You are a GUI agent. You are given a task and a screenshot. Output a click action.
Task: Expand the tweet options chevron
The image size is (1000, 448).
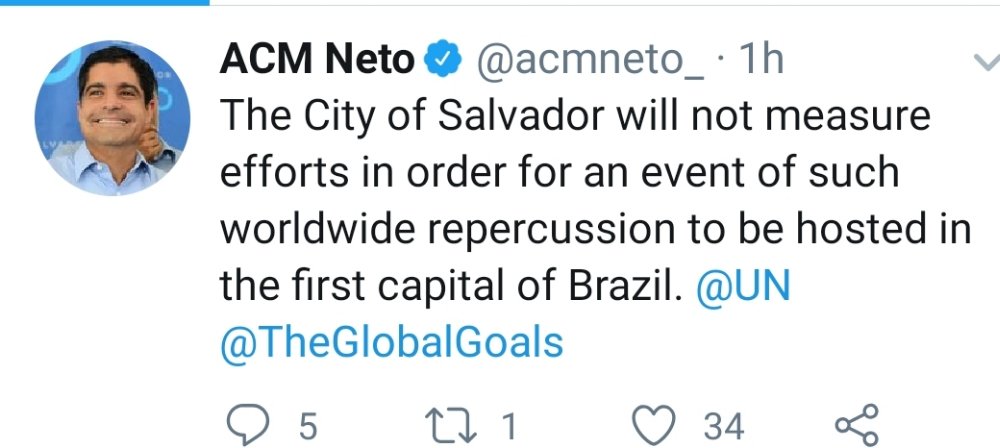click(984, 63)
